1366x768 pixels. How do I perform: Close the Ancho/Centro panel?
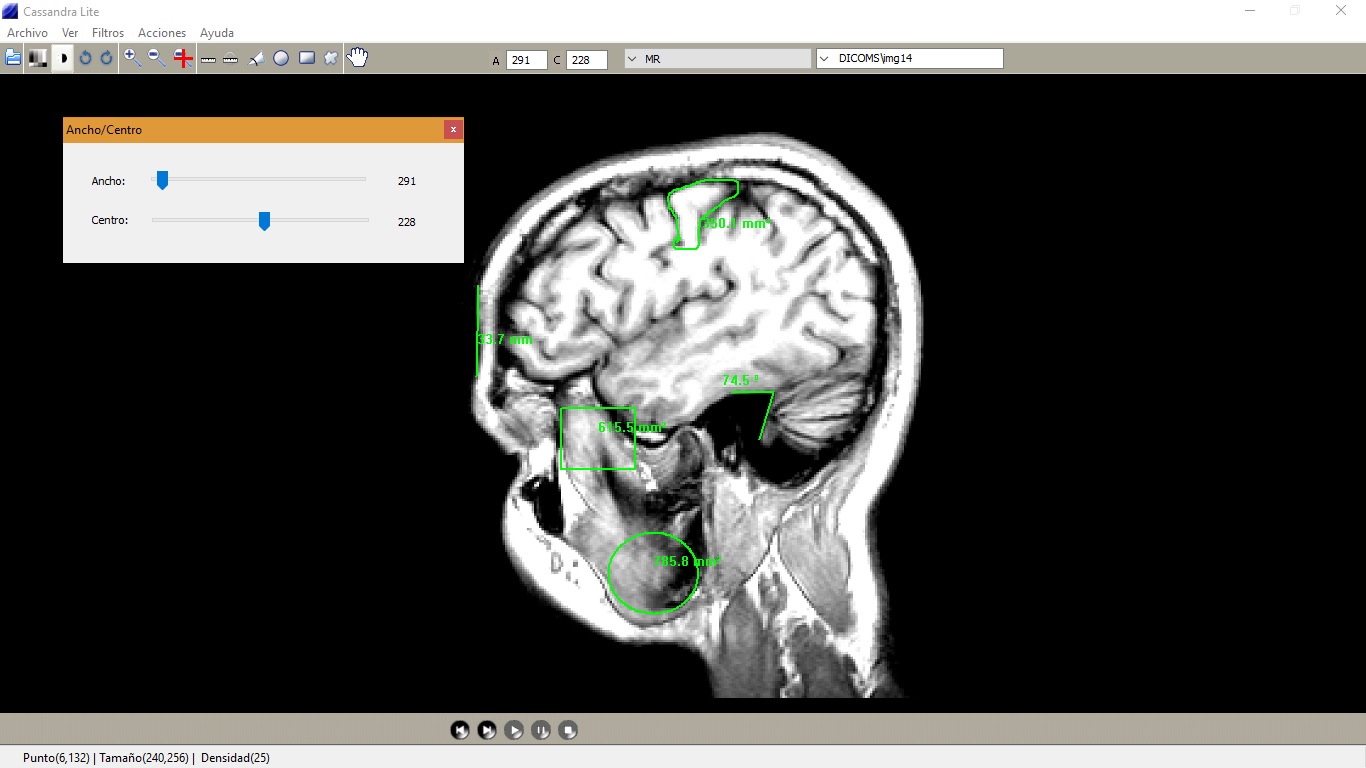coord(453,130)
